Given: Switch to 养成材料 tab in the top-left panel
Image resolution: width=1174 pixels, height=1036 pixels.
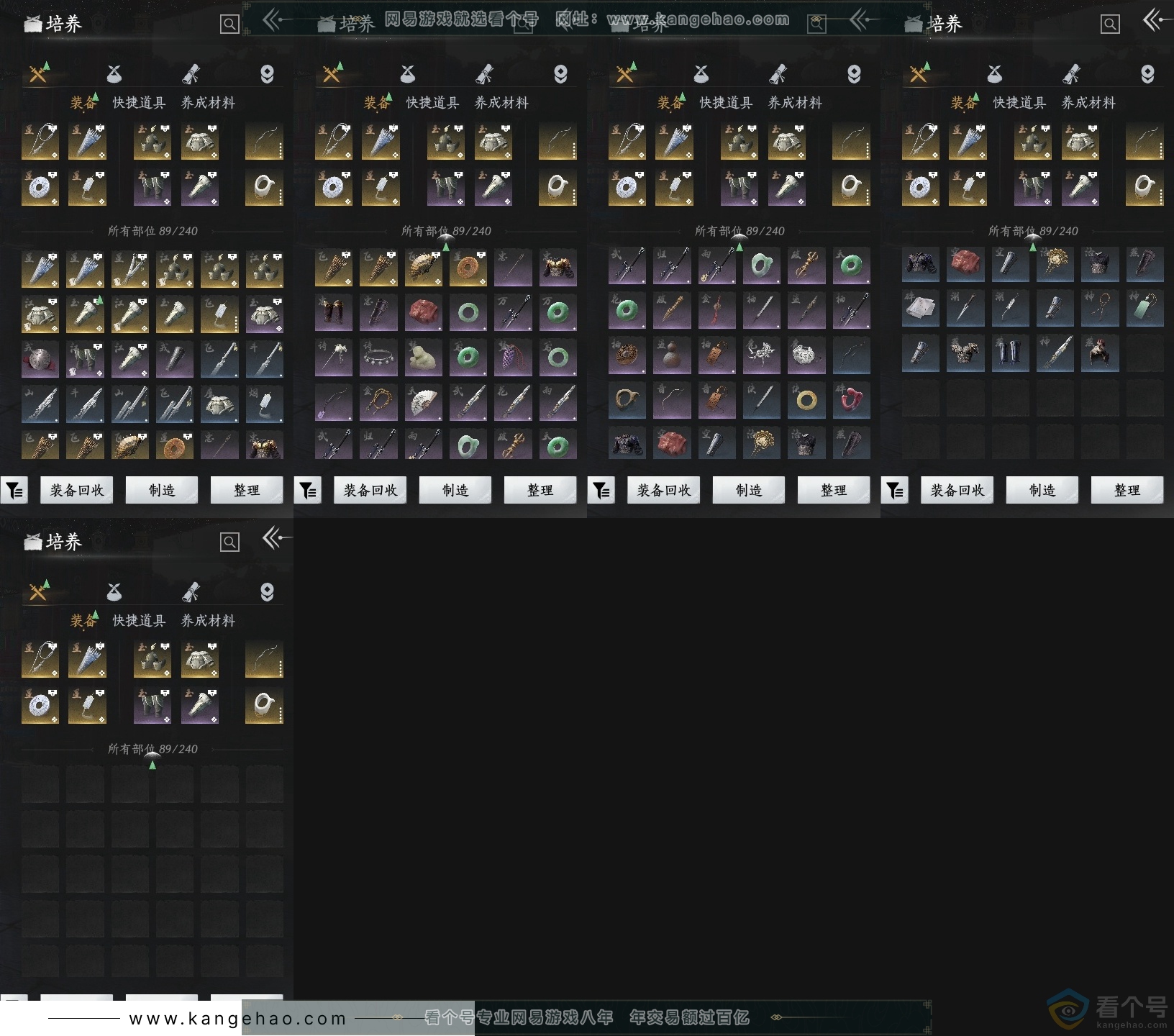Looking at the screenshot, I should click(208, 103).
